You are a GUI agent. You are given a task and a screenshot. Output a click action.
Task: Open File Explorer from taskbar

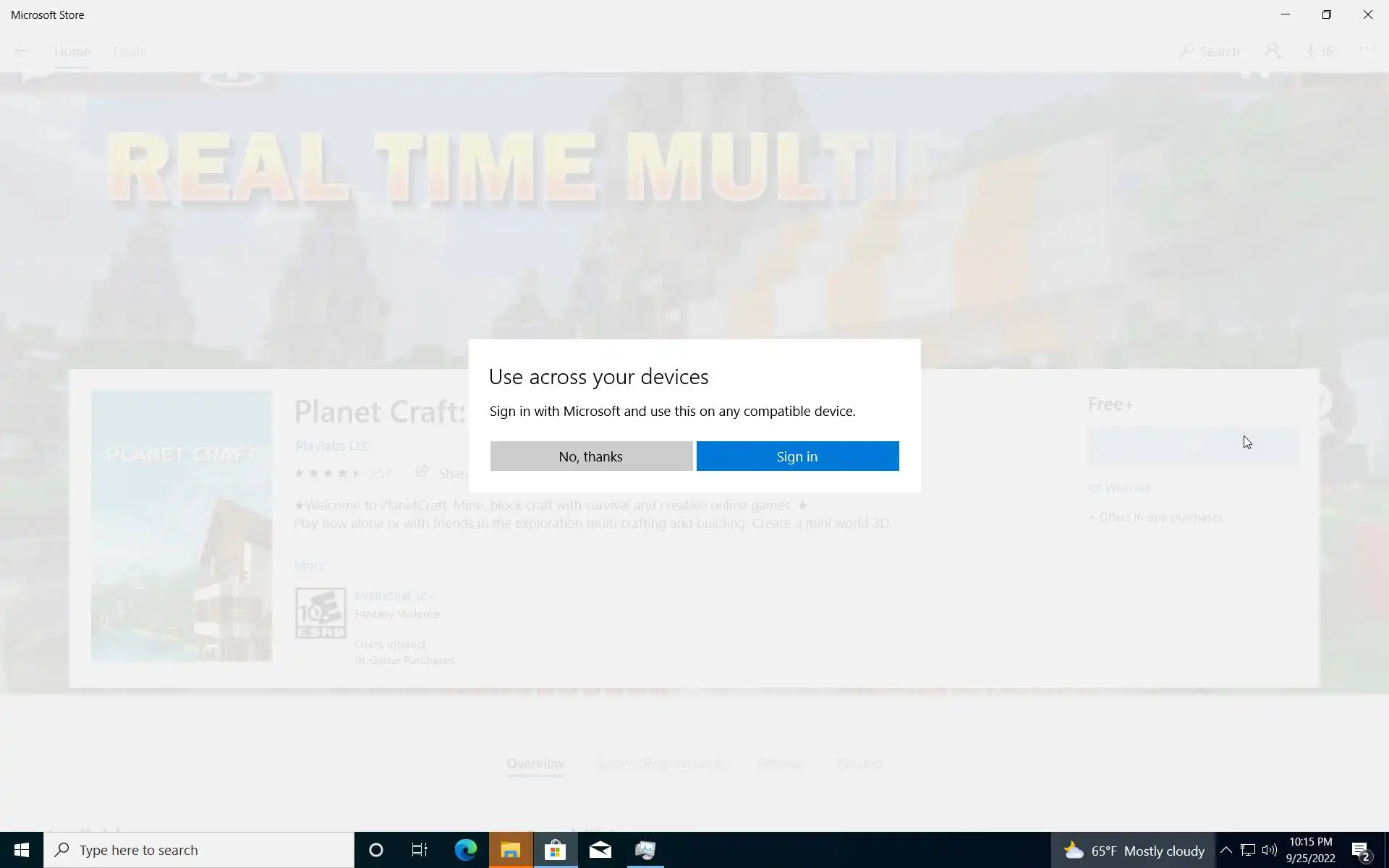tap(511, 850)
